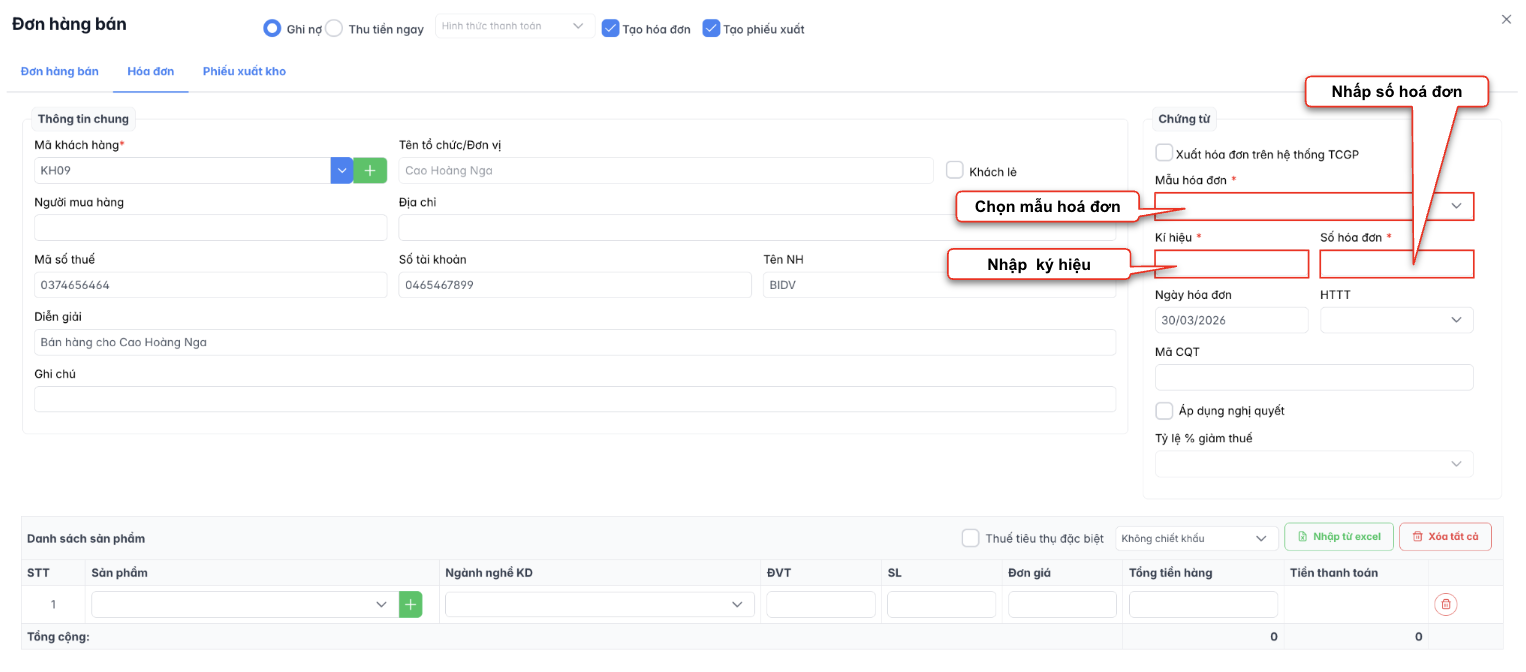Switch to the Đơn hàng bán tab

tap(60, 72)
